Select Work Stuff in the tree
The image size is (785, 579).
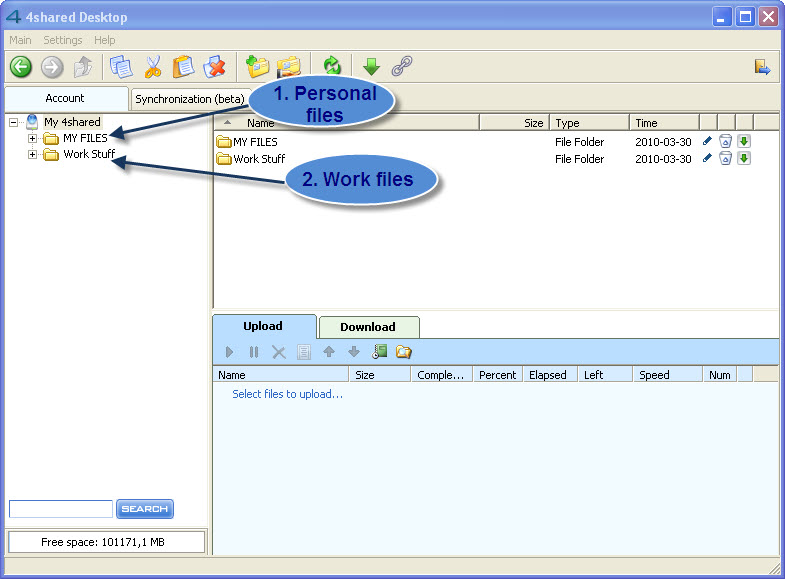click(x=89, y=154)
